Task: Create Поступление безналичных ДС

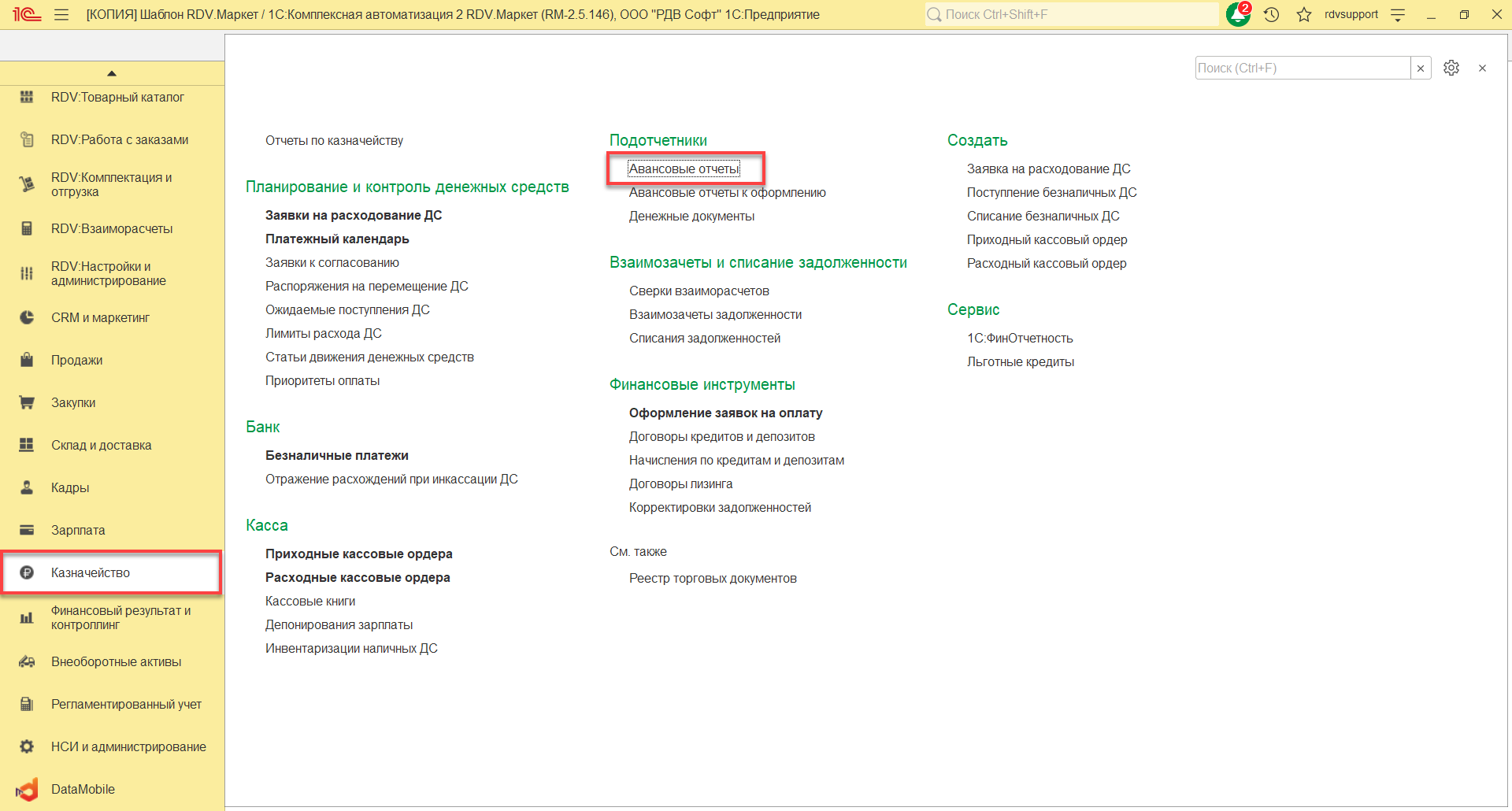Action: [1052, 192]
